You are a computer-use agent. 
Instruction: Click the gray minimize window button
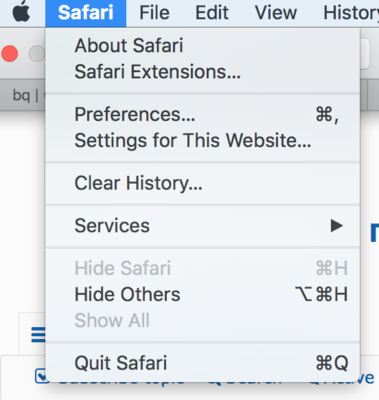pos(37,53)
